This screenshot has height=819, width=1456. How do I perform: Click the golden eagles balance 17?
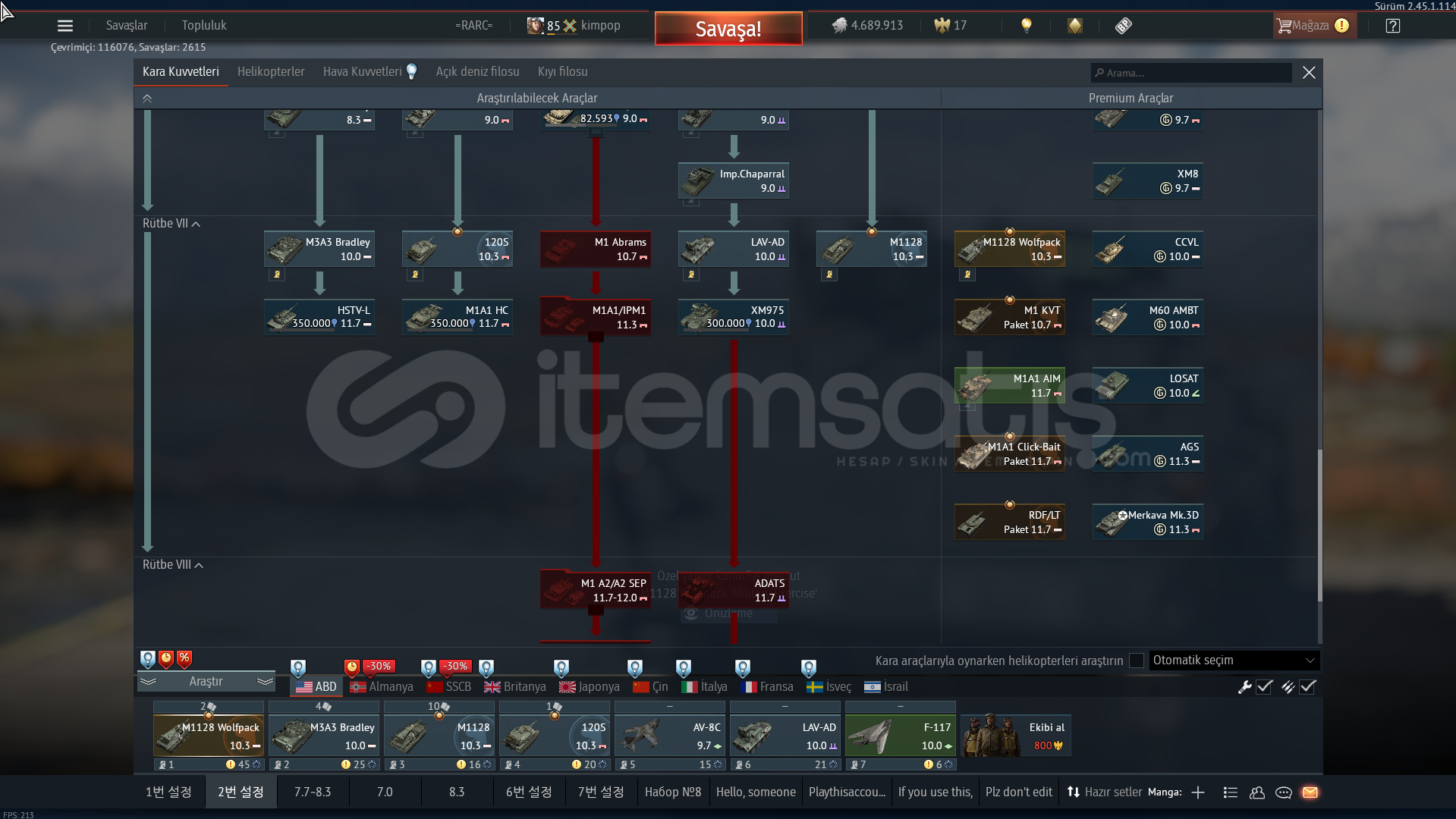950,25
